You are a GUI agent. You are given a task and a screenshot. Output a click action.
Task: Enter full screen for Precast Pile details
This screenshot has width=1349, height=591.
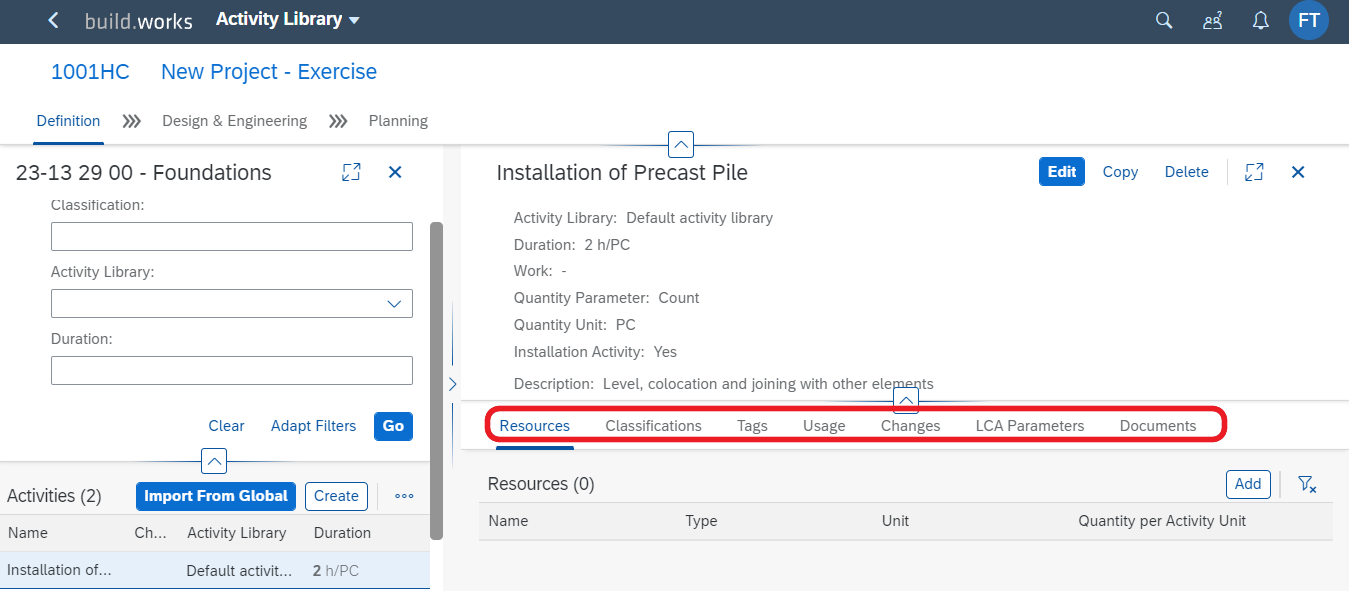click(1254, 172)
